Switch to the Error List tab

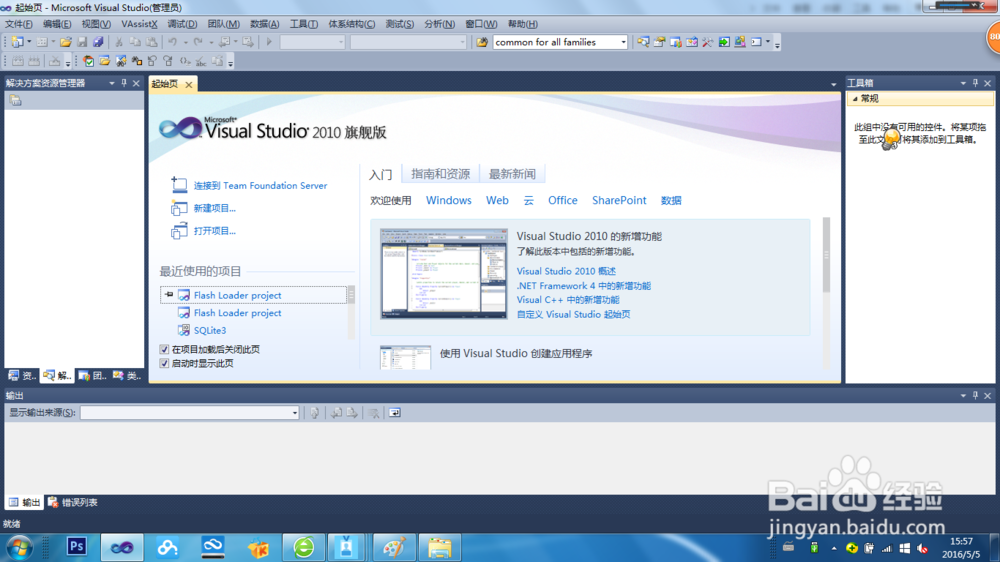pyautogui.click(x=73, y=503)
